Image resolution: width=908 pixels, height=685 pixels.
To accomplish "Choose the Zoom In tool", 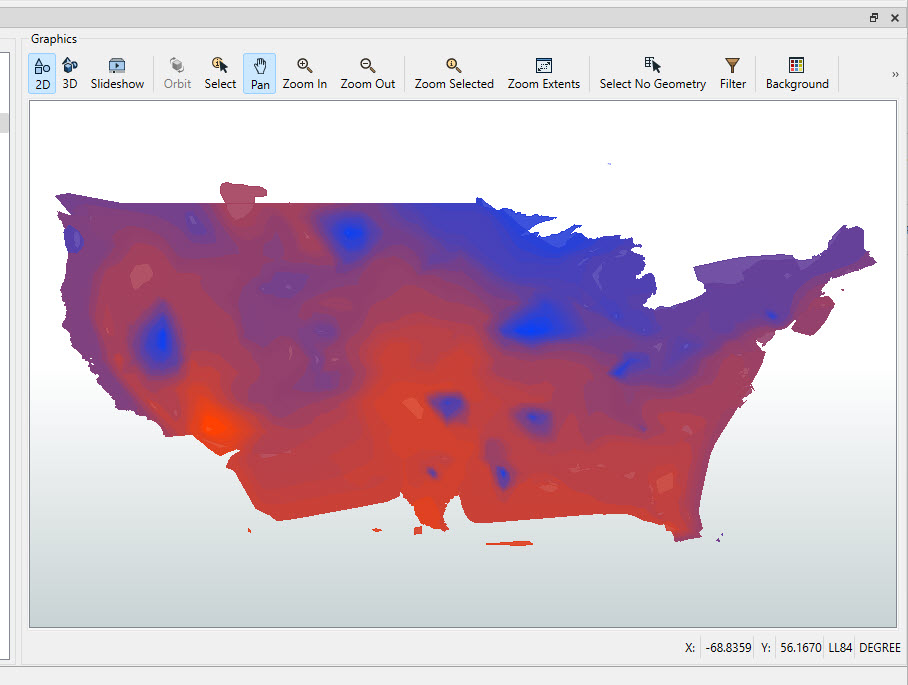I will click(x=305, y=74).
